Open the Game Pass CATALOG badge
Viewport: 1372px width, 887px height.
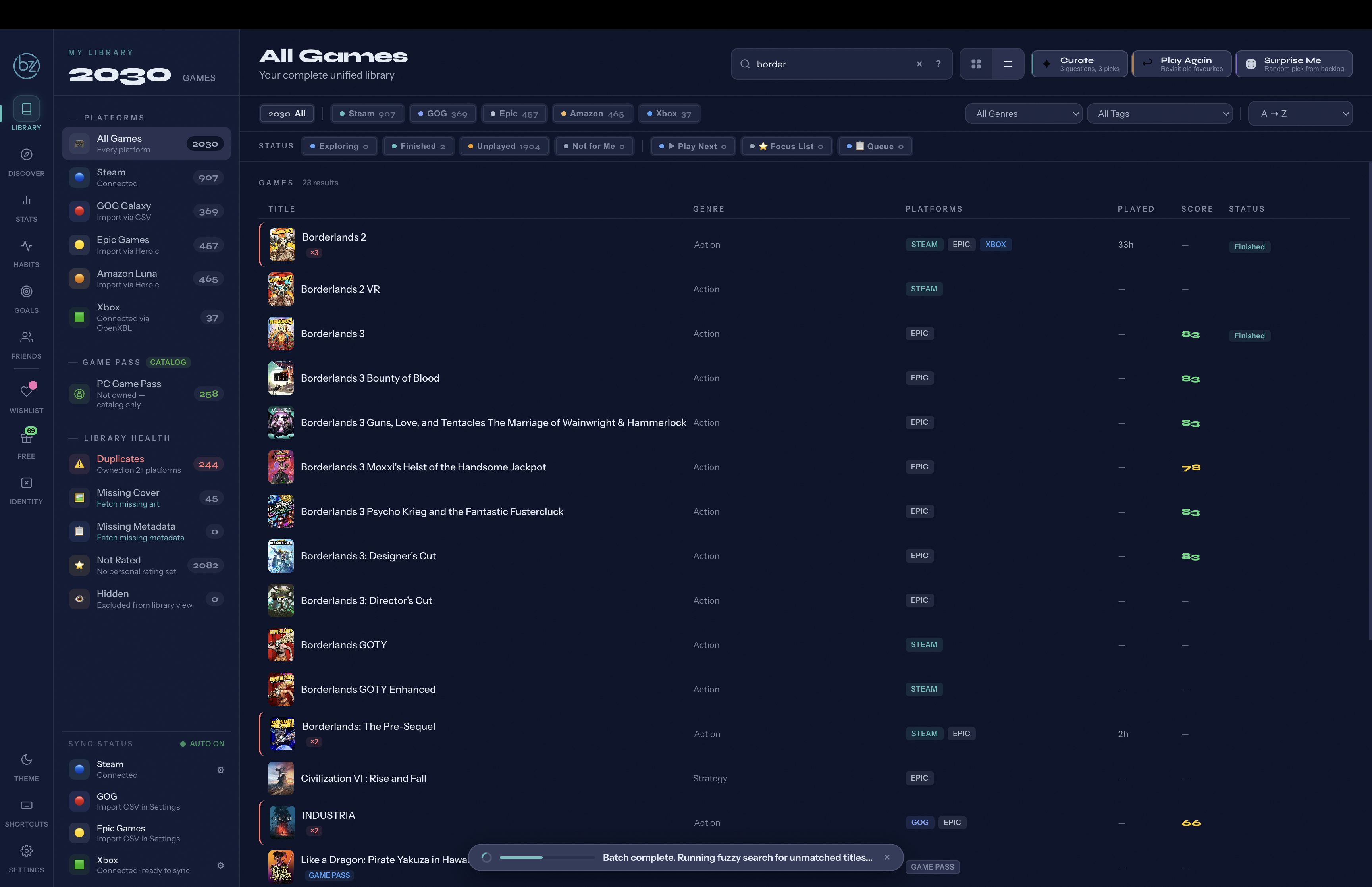click(168, 362)
